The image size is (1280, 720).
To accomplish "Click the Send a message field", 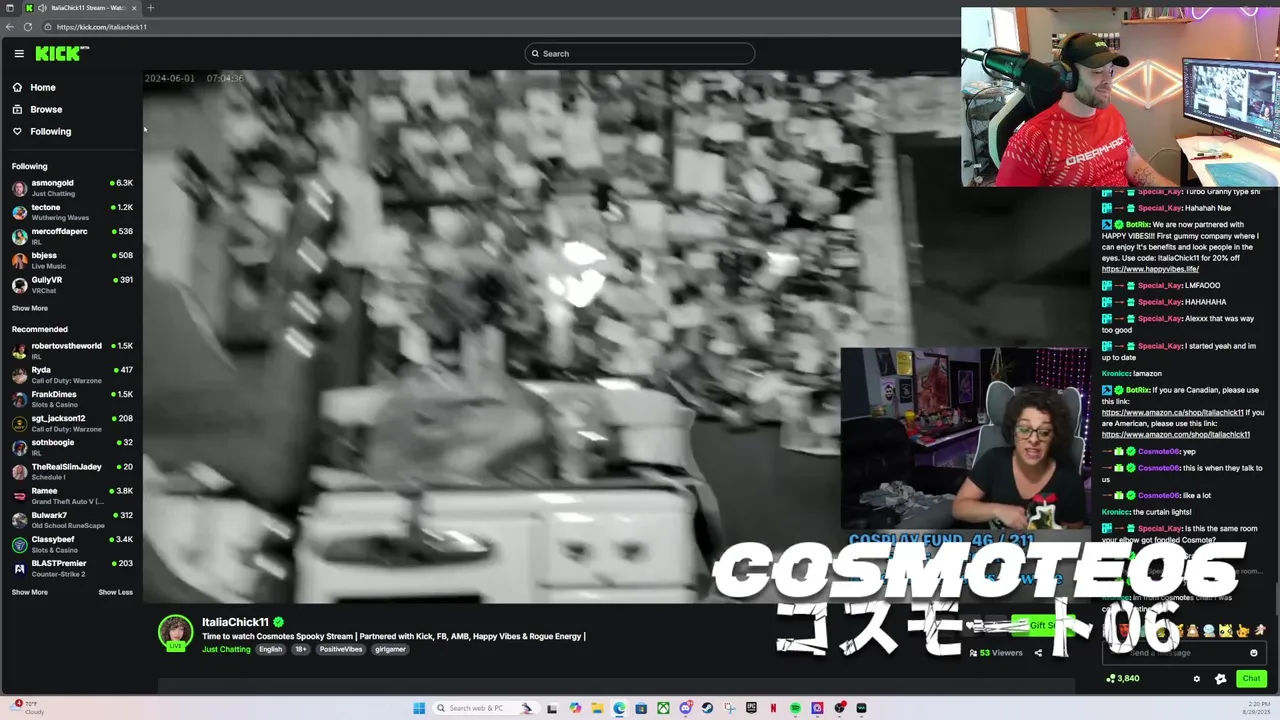I will [x=1184, y=653].
